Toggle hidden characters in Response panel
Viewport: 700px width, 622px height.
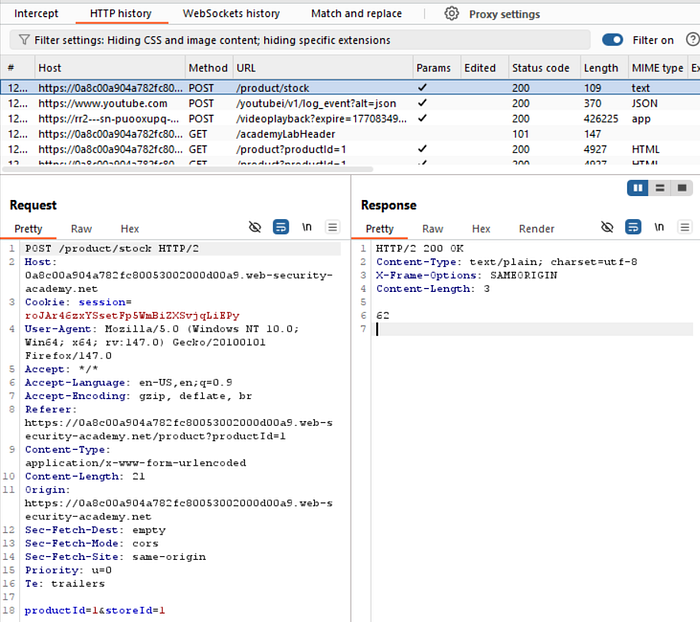pos(607,227)
